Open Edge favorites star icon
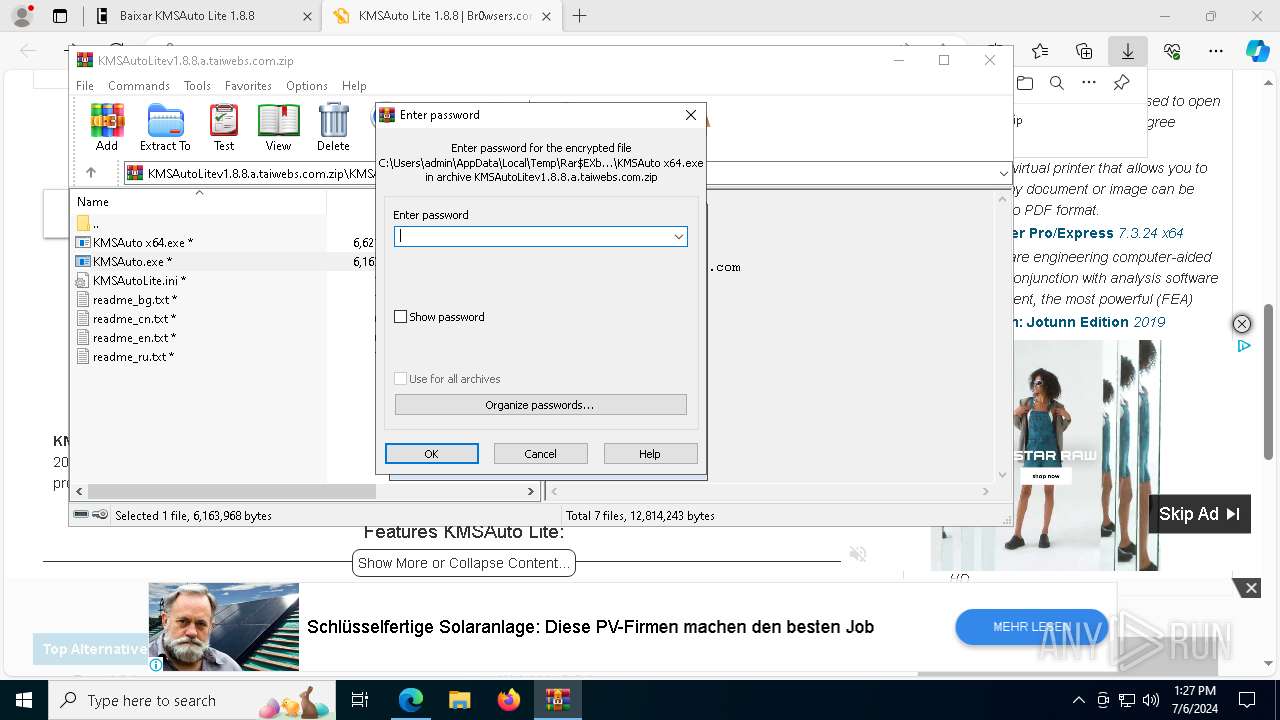The width and height of the screenshot is (1280, 720). click(1040, 51)
